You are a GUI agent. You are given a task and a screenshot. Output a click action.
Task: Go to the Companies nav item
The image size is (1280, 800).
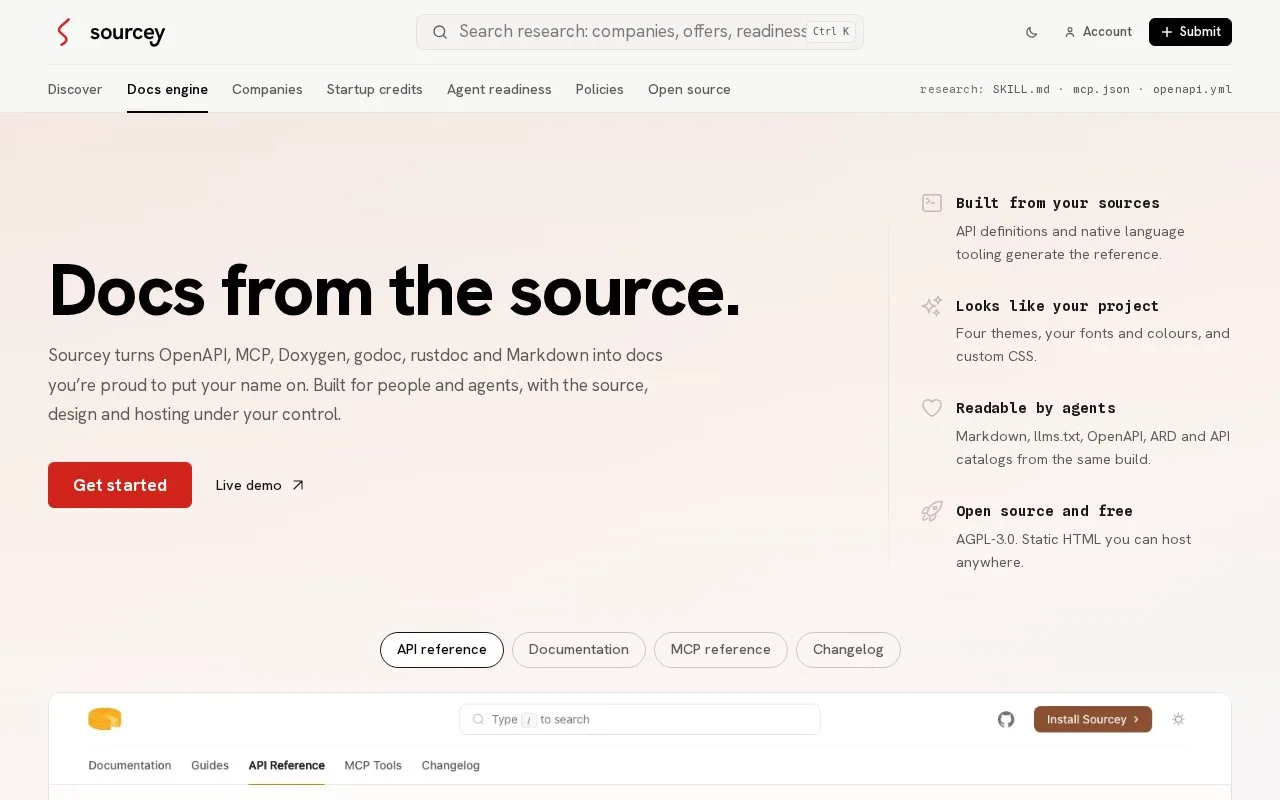pos(267,89)
